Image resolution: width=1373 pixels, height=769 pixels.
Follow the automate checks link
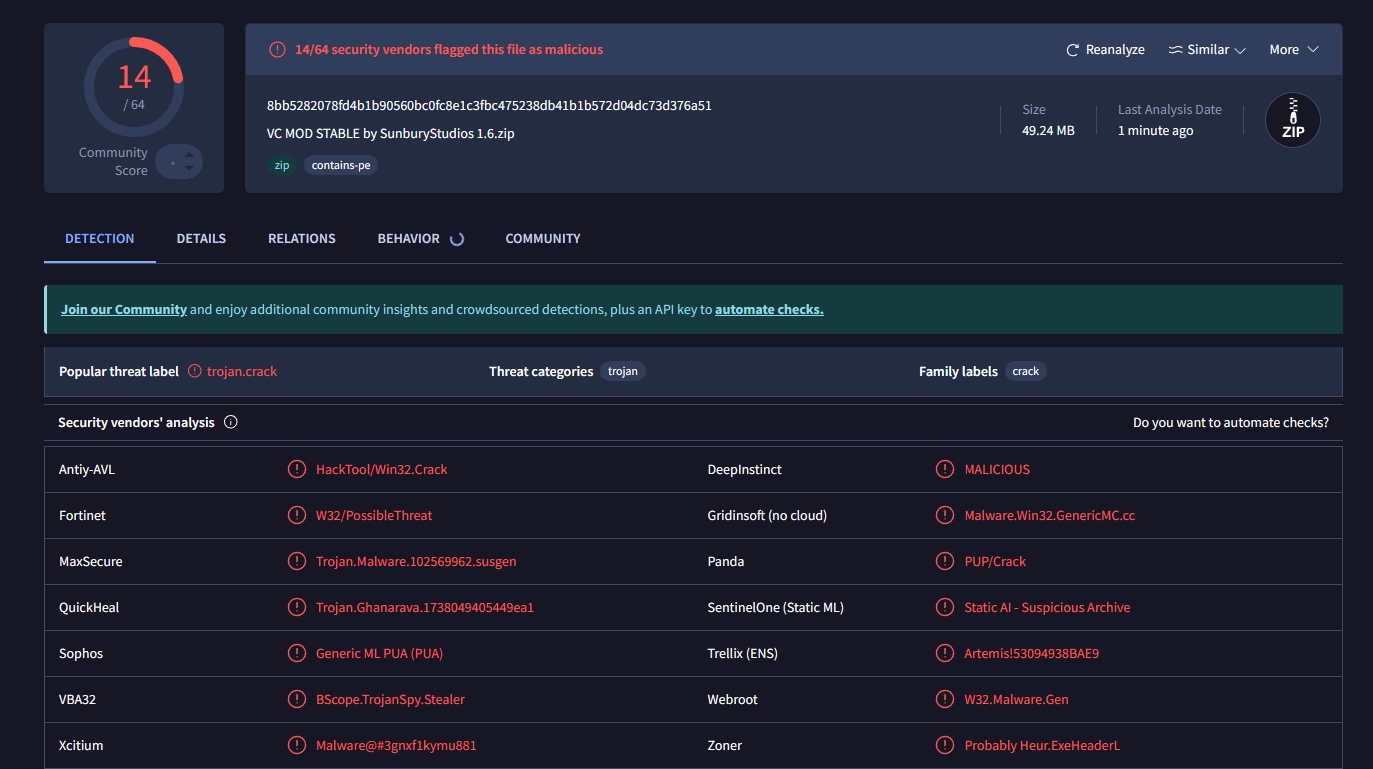[769, 310]
